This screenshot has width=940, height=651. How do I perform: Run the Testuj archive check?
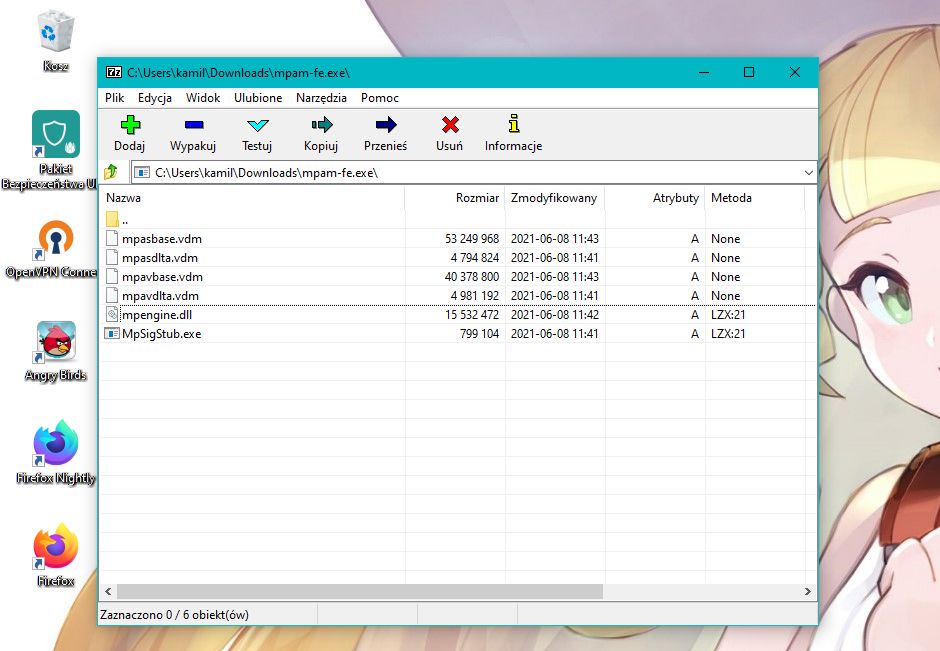(257, 126)
